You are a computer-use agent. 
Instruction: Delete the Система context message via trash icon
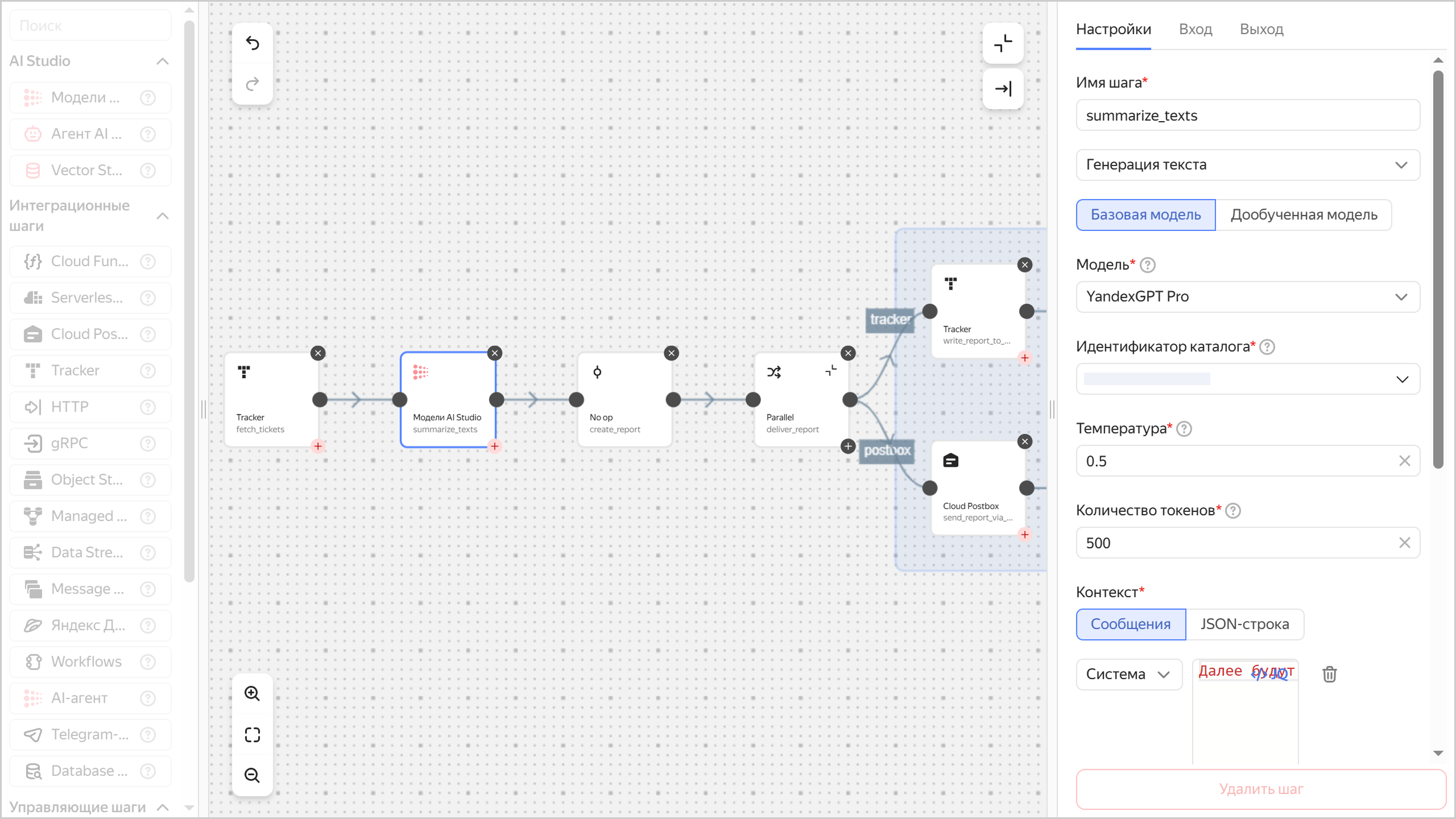[1329, 674]
